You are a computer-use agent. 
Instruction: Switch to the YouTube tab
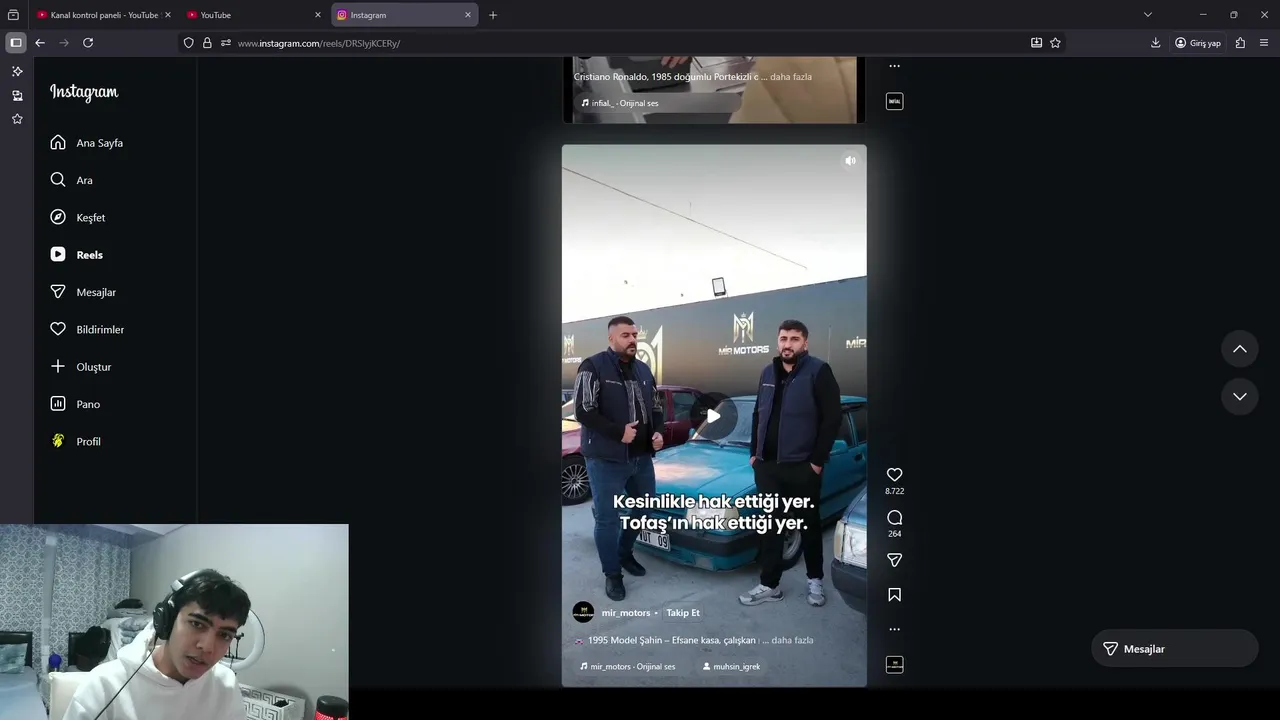pyautogui.click(x=254, y=15)
